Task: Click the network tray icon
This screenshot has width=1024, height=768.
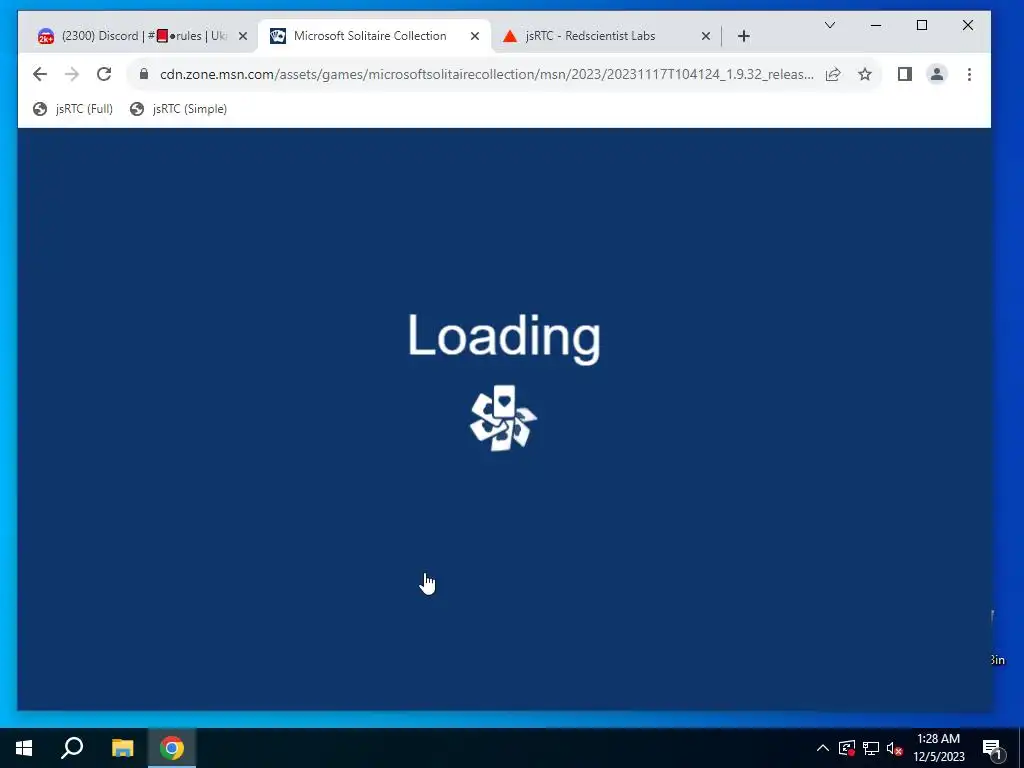Action: (871, 748)
